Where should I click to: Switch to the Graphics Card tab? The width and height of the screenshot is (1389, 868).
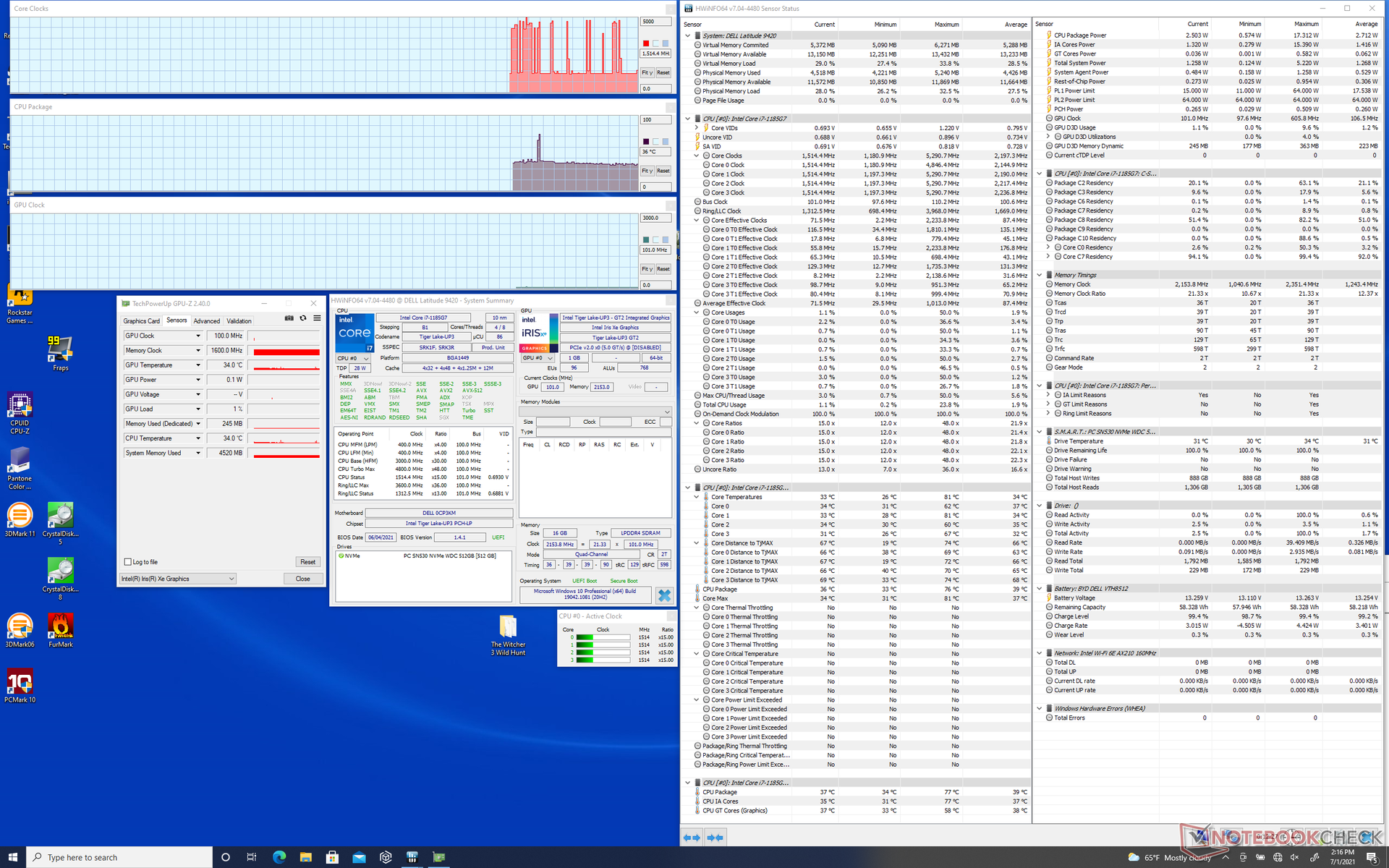[141, 321]
